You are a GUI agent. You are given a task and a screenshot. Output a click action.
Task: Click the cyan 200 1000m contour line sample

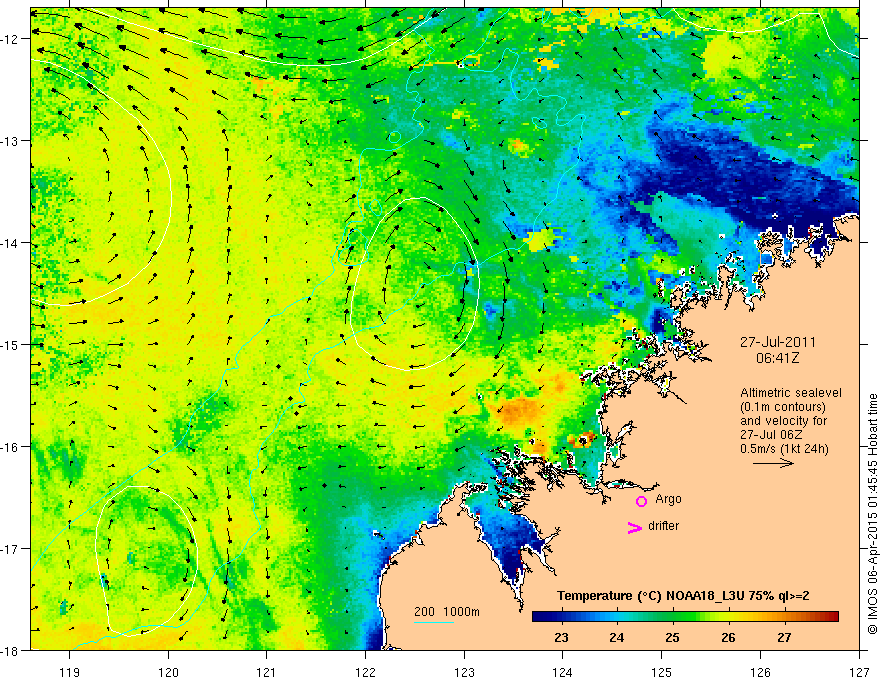point(434,622)
